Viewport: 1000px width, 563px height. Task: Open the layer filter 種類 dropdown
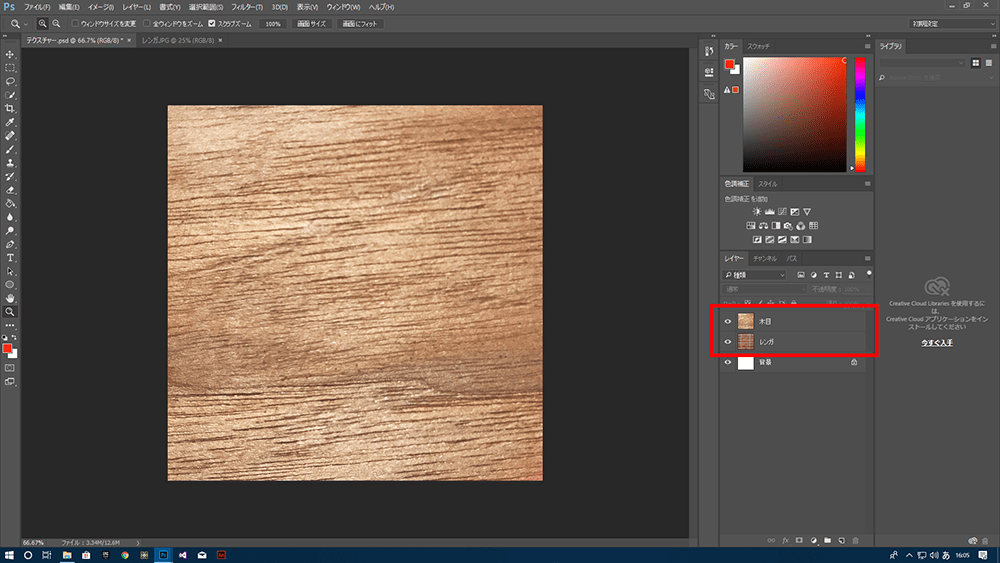[755, 275]
